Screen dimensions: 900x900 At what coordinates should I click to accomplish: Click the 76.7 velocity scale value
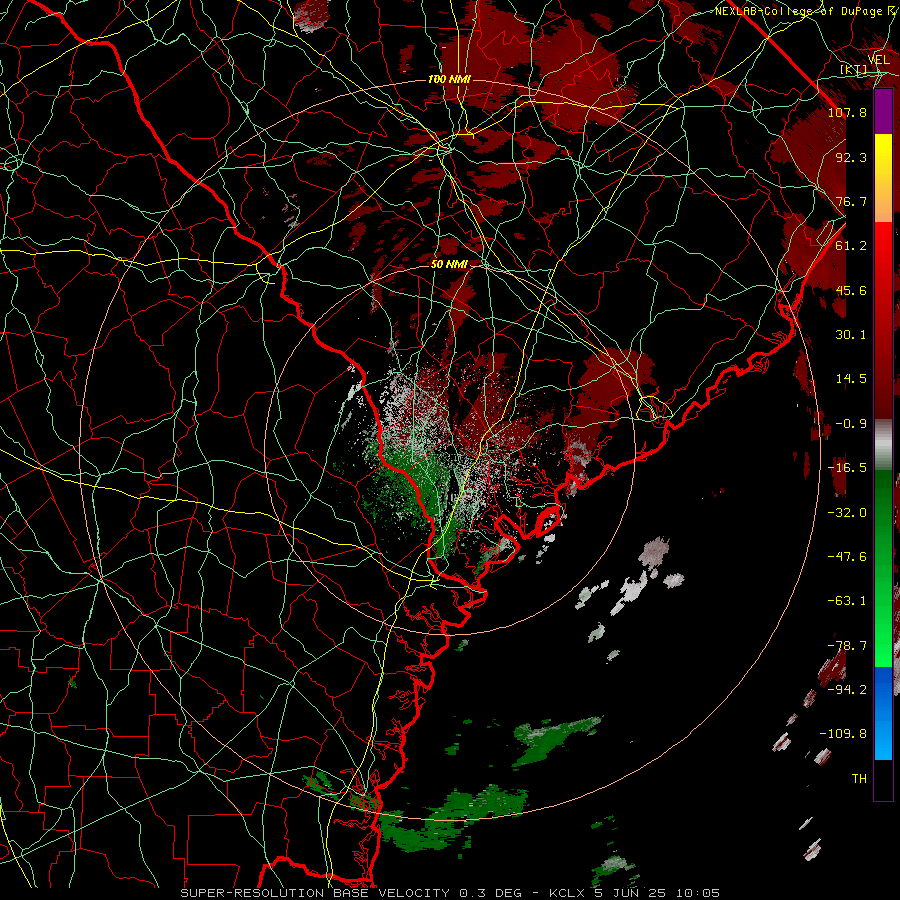(x=851, y=201)
